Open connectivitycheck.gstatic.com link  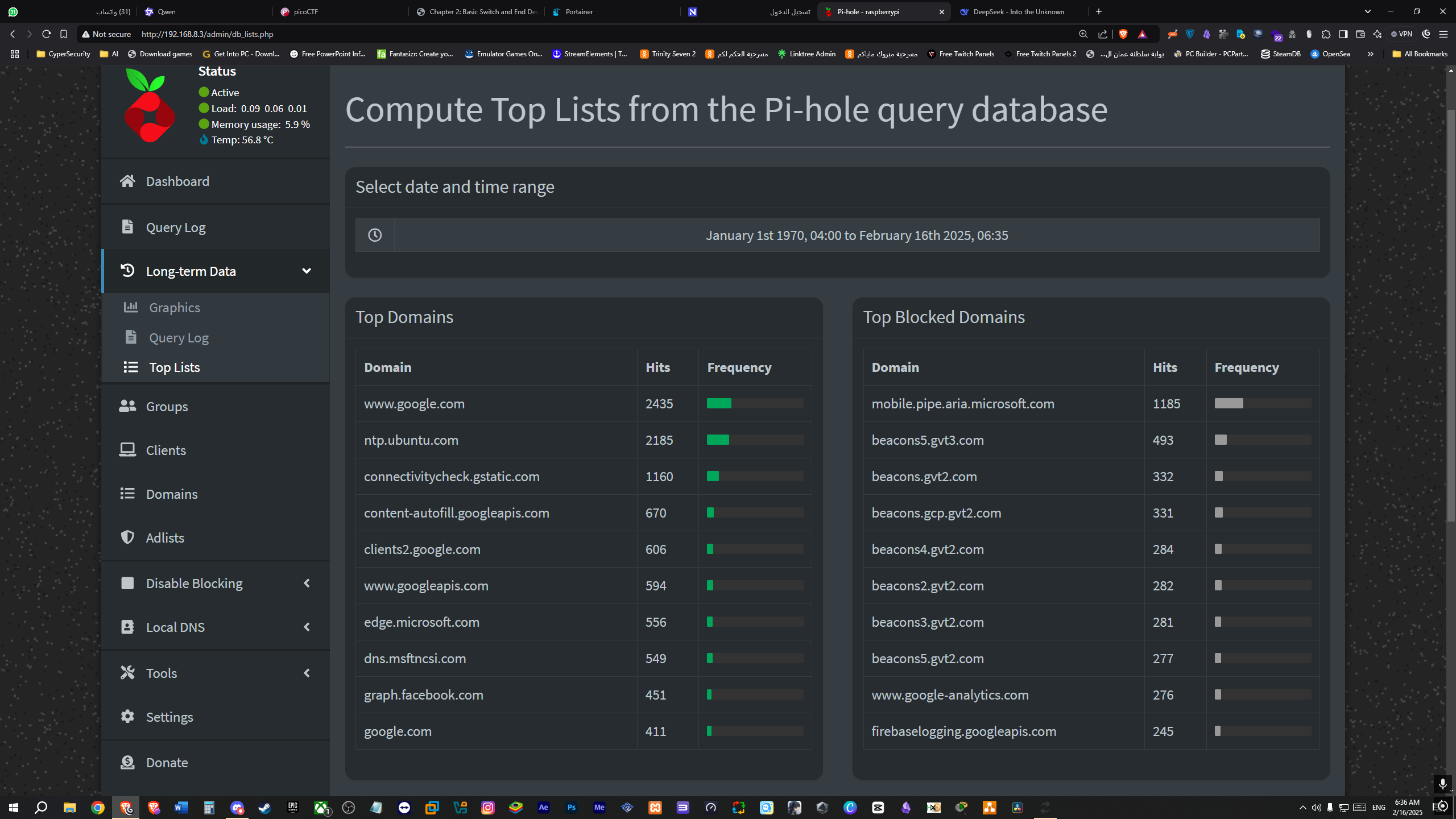[452, 476]
